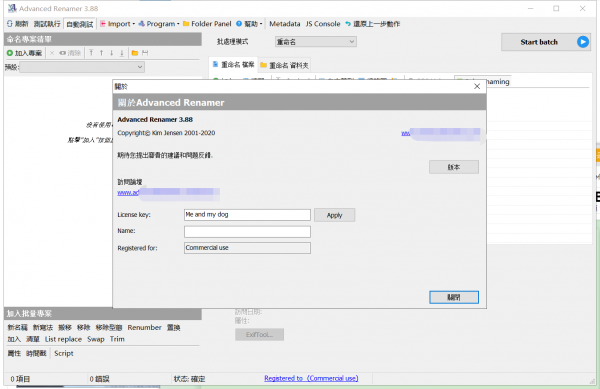Click the open folder icon in methods toolbar
Viewport: 600px width, 389px height.
click(135, 53)
